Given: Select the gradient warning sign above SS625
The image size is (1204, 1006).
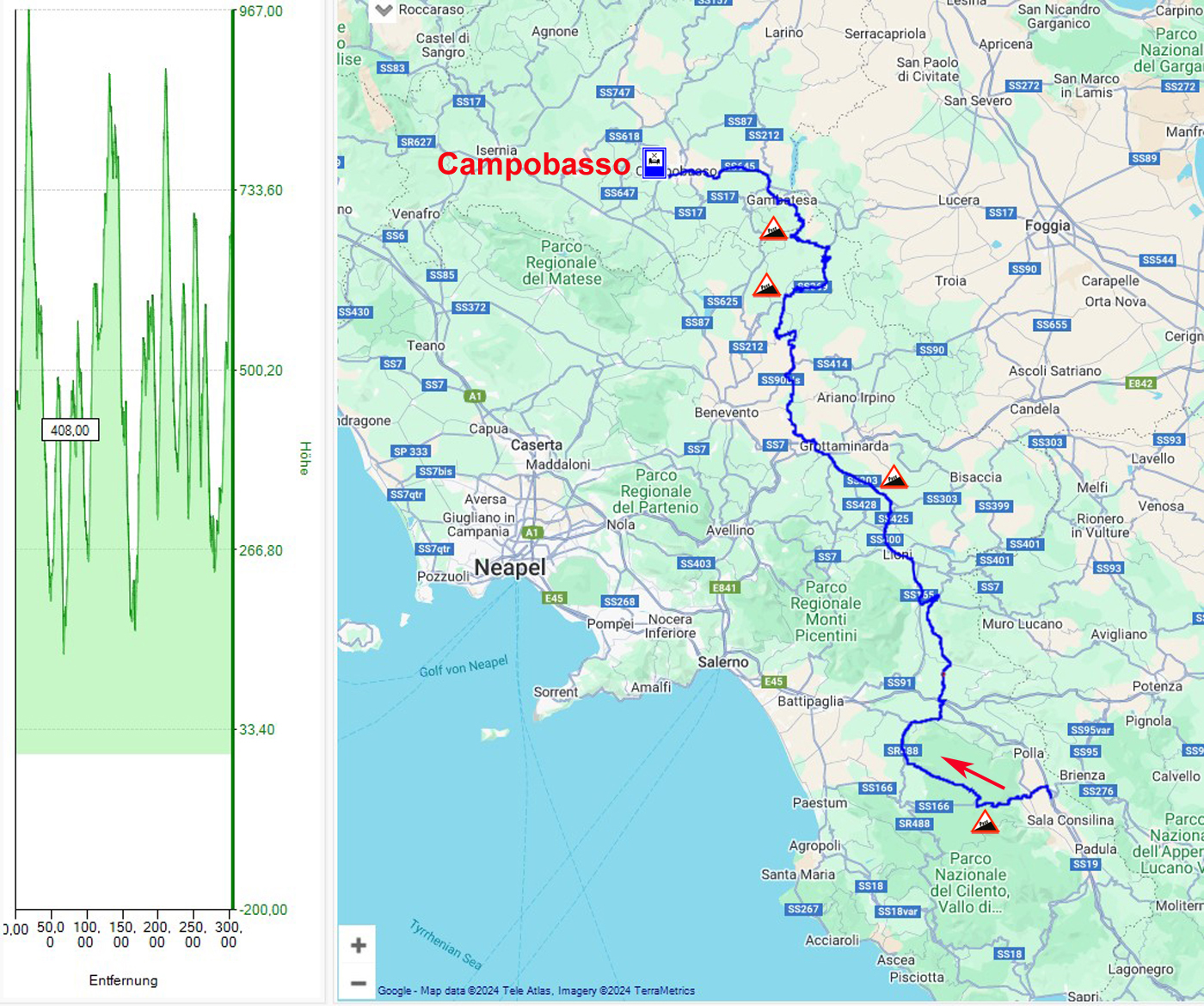Looking at the screenshot, I should coord(766,285).
